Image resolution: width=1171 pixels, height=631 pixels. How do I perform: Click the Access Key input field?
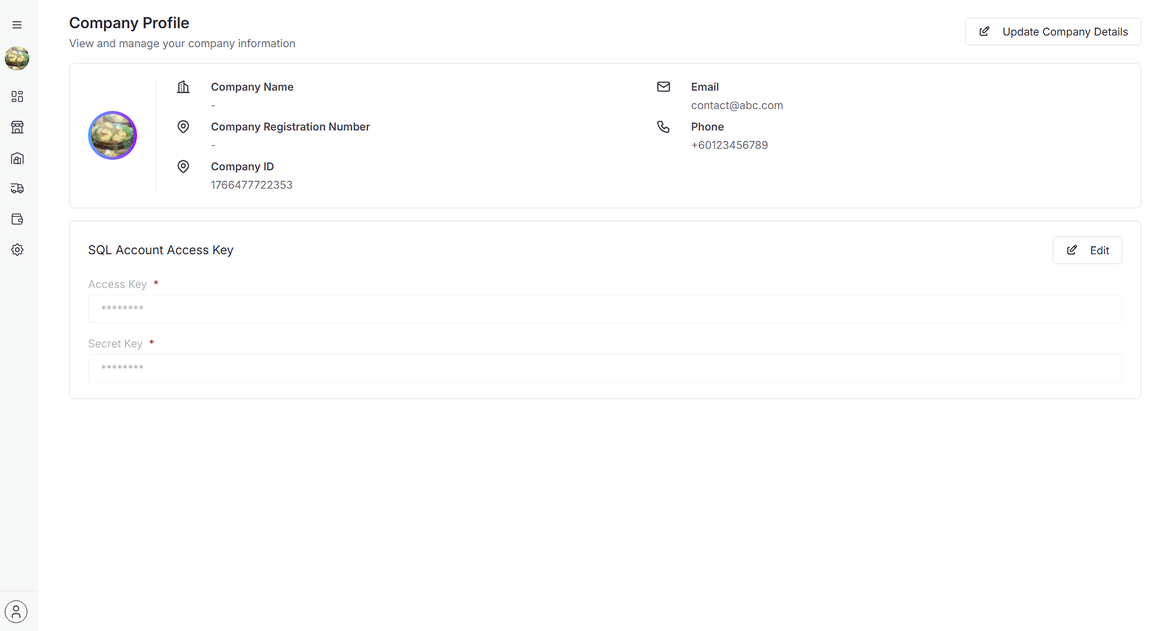coord(604,309)
